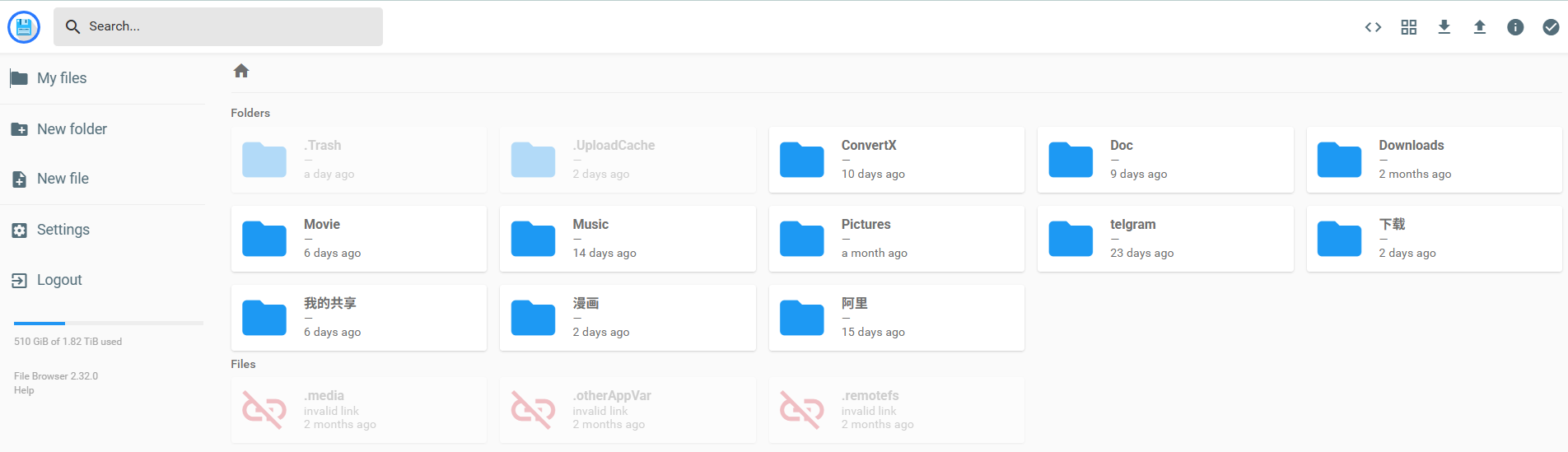Click the .UploadCache folder name
Viewport: 1568px width, 452px height.
614,145
